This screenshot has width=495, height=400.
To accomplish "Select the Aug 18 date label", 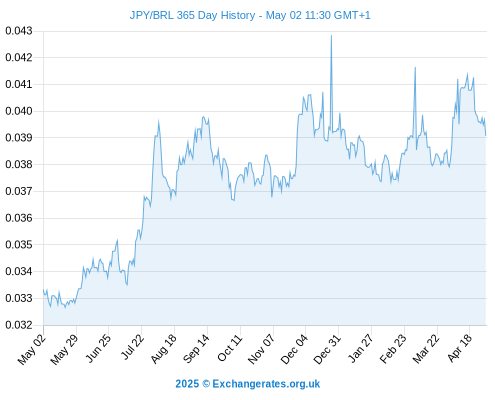I will (163, 349).
